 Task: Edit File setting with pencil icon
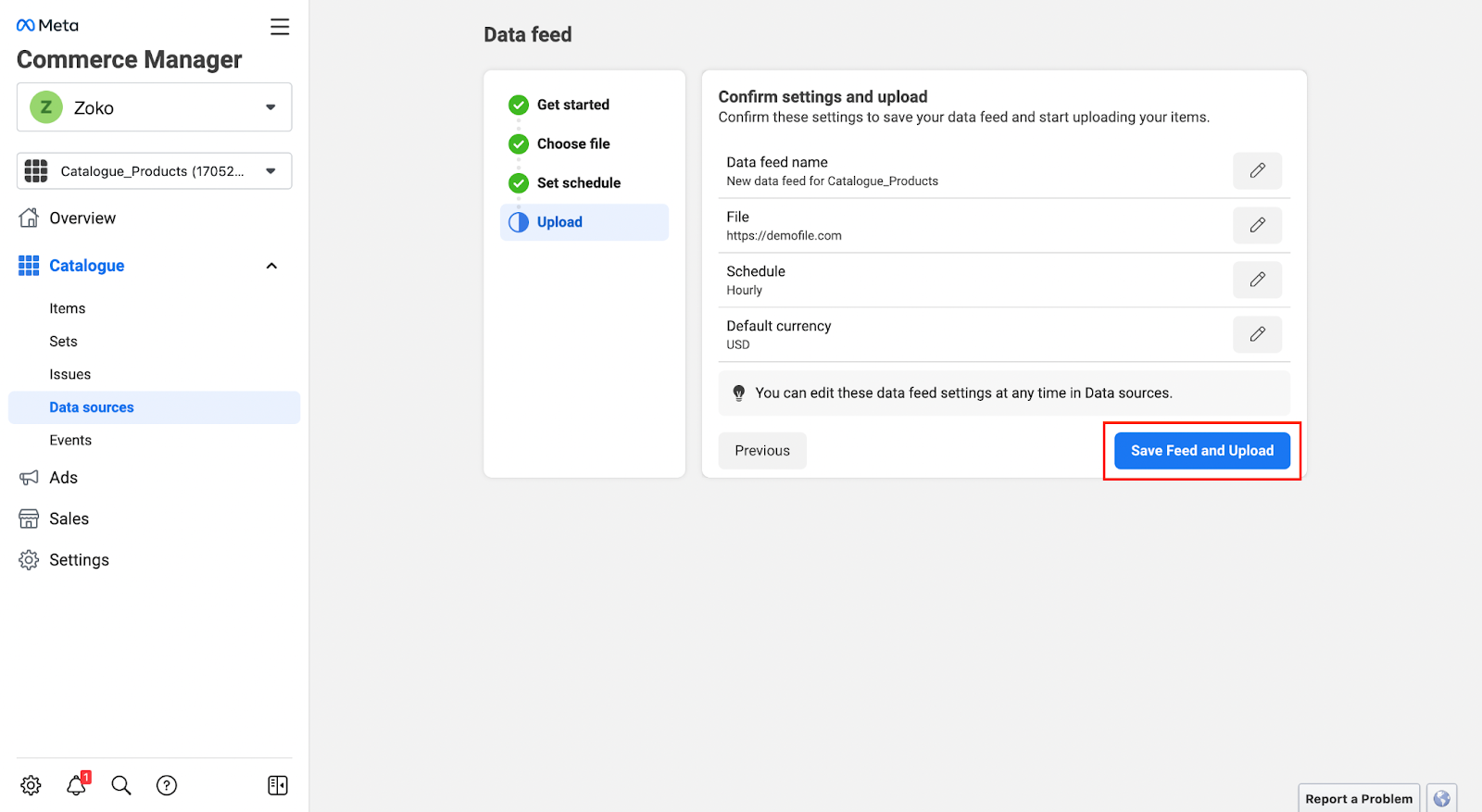(1257, 225)
